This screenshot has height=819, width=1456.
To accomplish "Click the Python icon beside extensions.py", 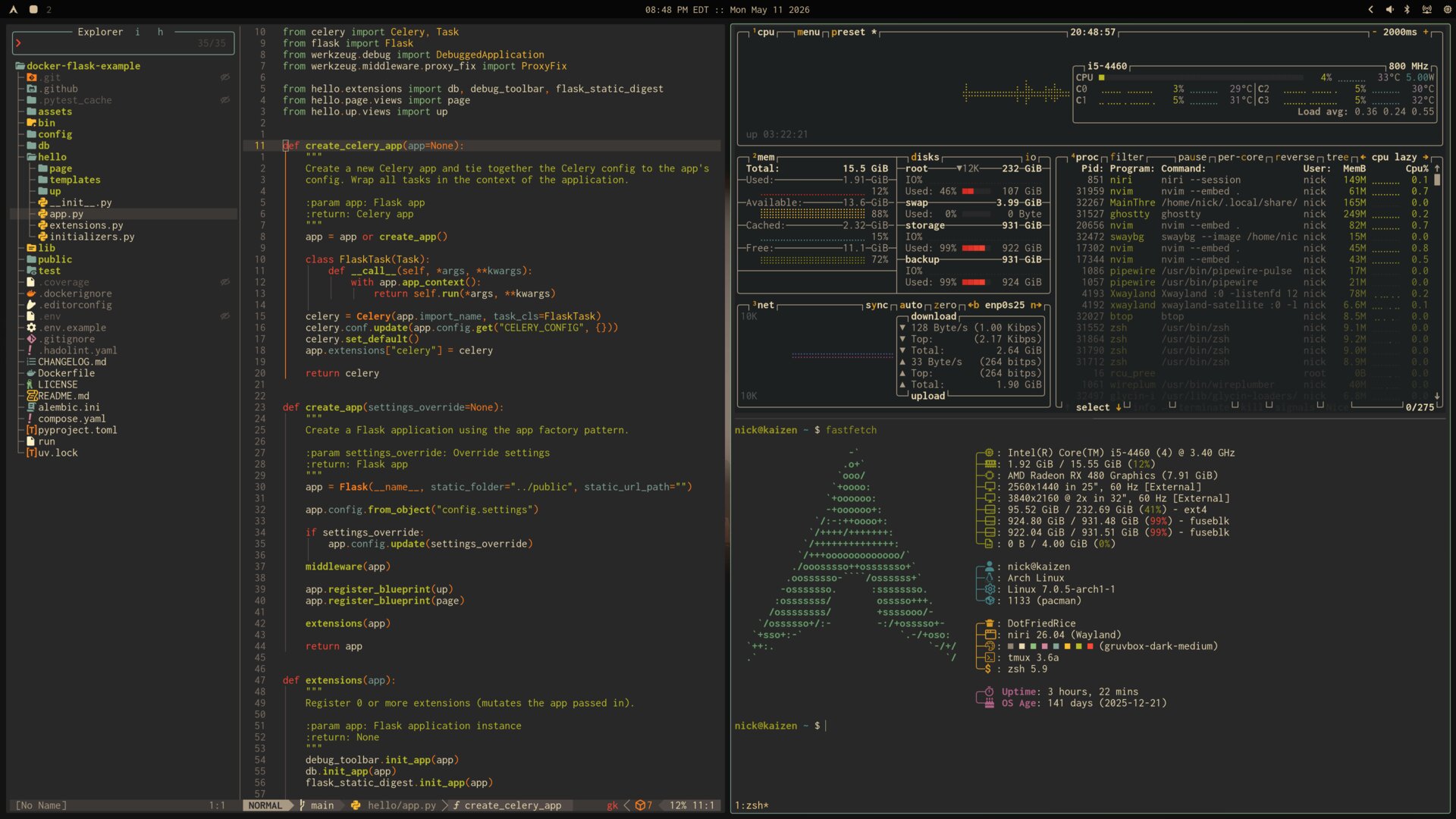I will (43, 225).
